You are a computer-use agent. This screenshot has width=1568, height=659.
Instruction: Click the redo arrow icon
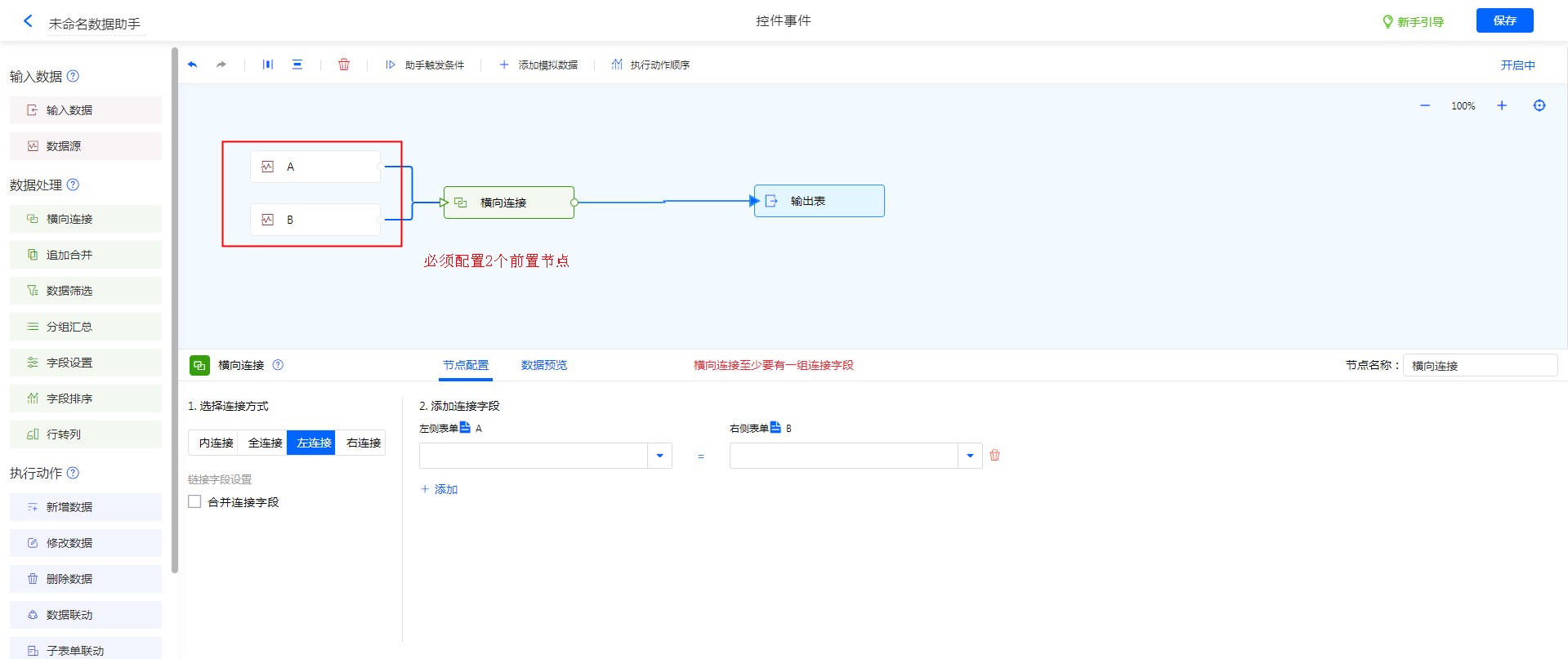[221, 65]
